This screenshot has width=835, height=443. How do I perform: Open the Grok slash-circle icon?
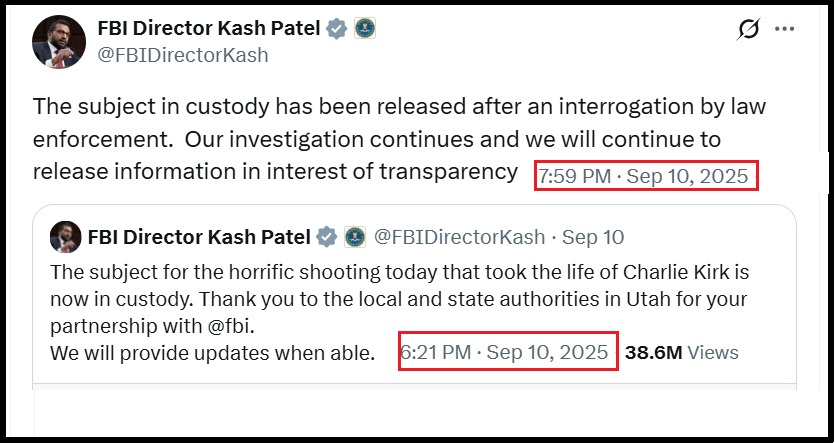click(748, 29)
